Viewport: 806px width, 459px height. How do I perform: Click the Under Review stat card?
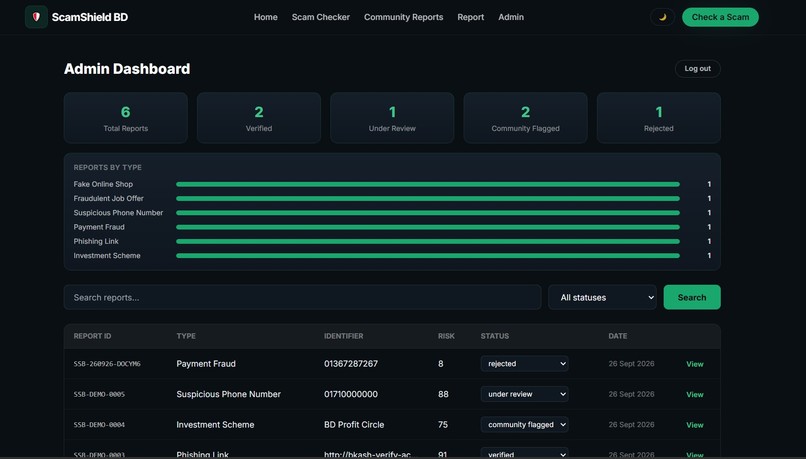point(392,118)
